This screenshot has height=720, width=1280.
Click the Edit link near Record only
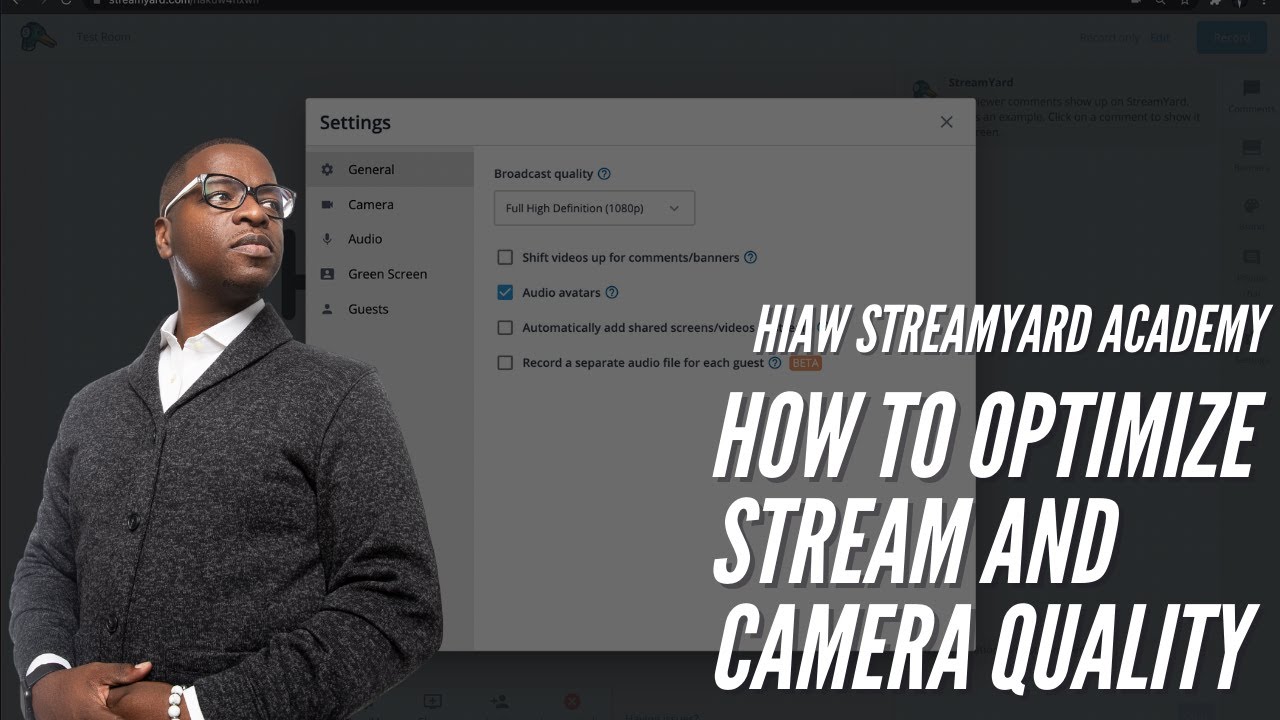point(1160,37)
